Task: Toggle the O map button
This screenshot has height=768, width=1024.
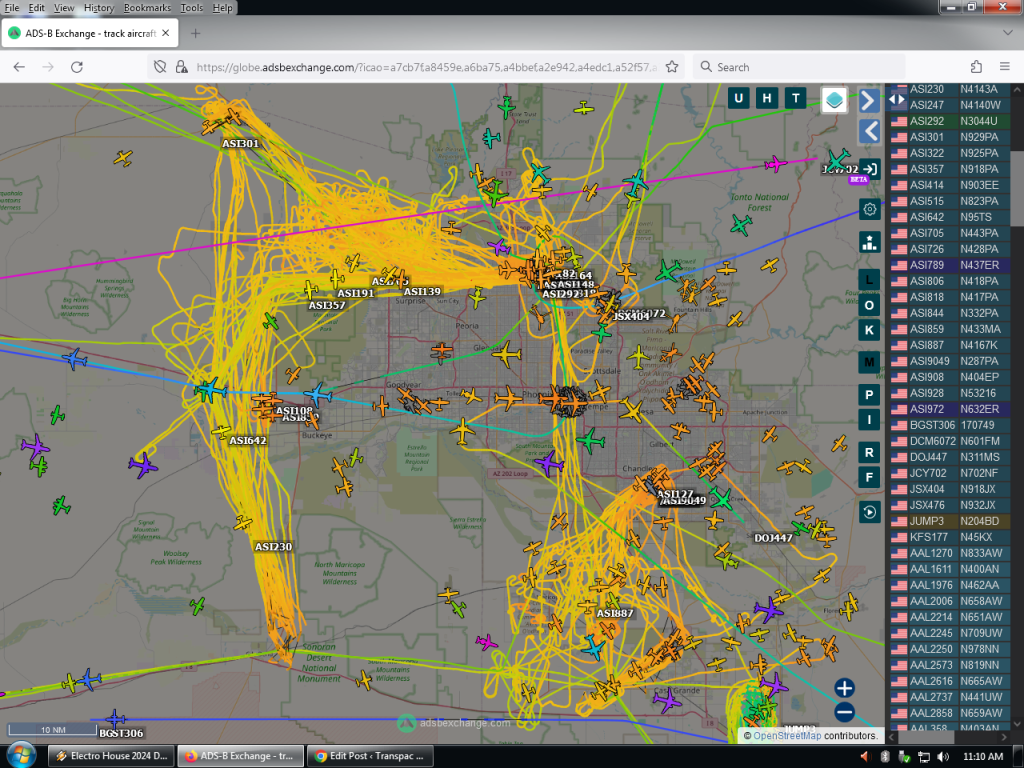Action: coord(869,305)
